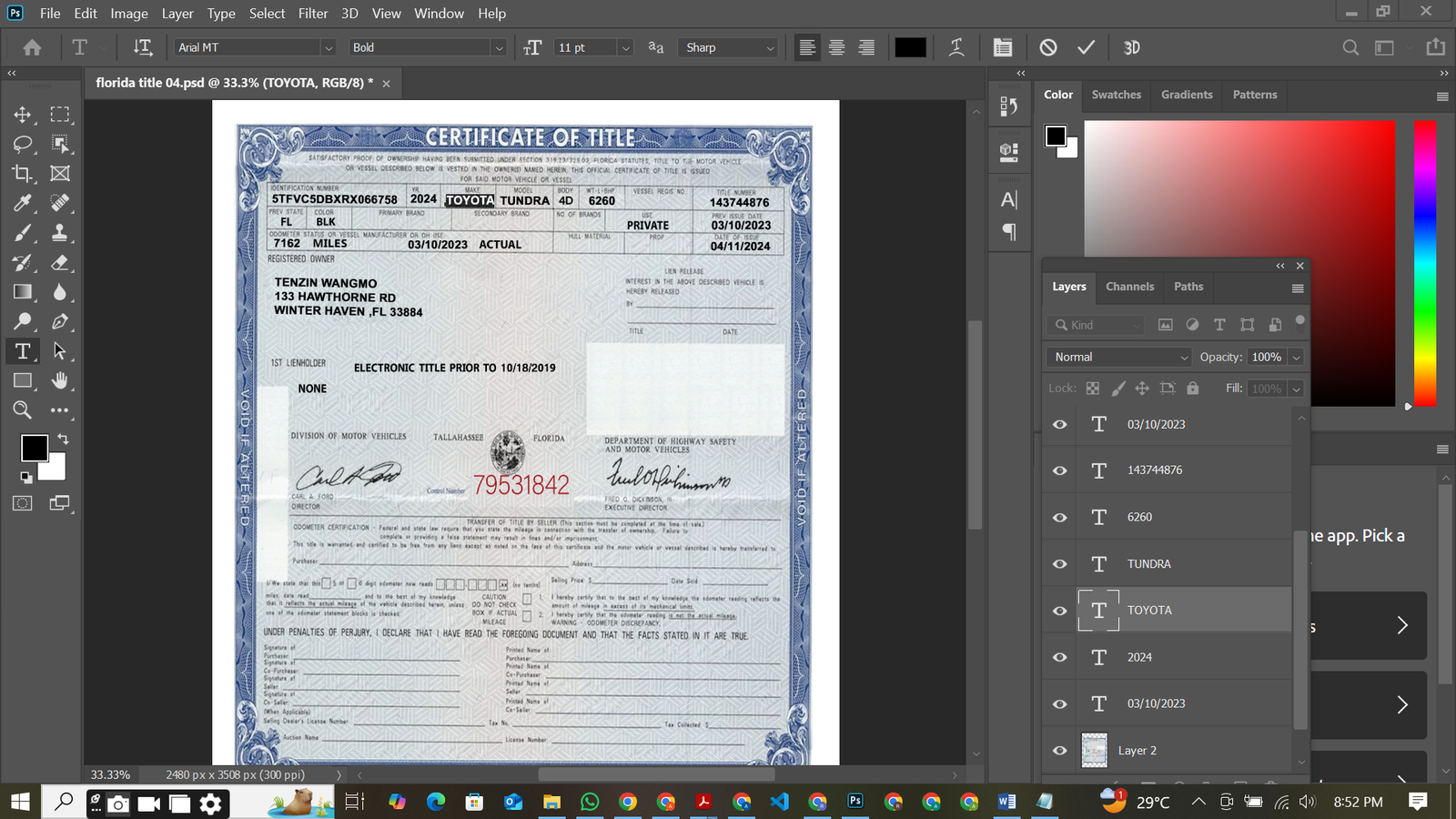Select the Lasso tool
The image size is (1456, 819).
23,144
